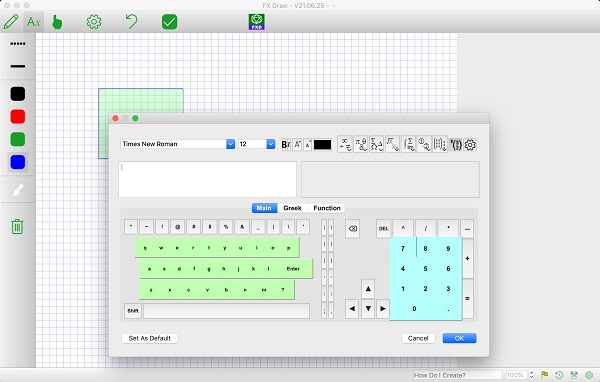
Task: Pick the red color swatch
Action: coord(18,116)
